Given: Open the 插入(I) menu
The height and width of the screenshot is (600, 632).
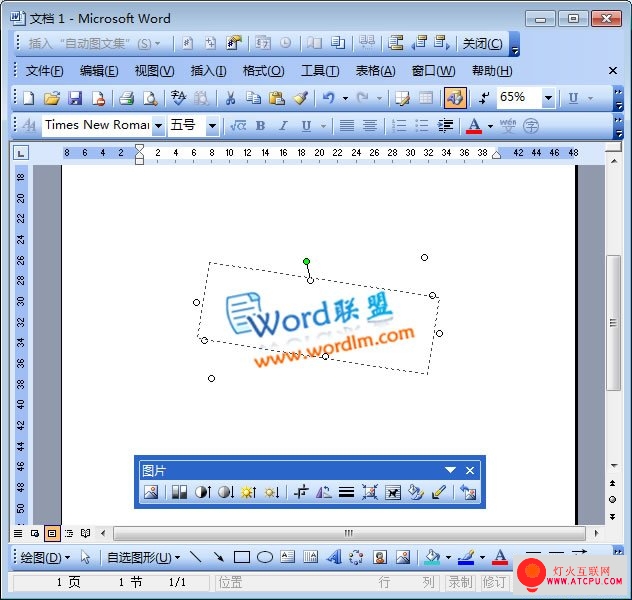Looking at the screenshot, I should click(208, 71).
